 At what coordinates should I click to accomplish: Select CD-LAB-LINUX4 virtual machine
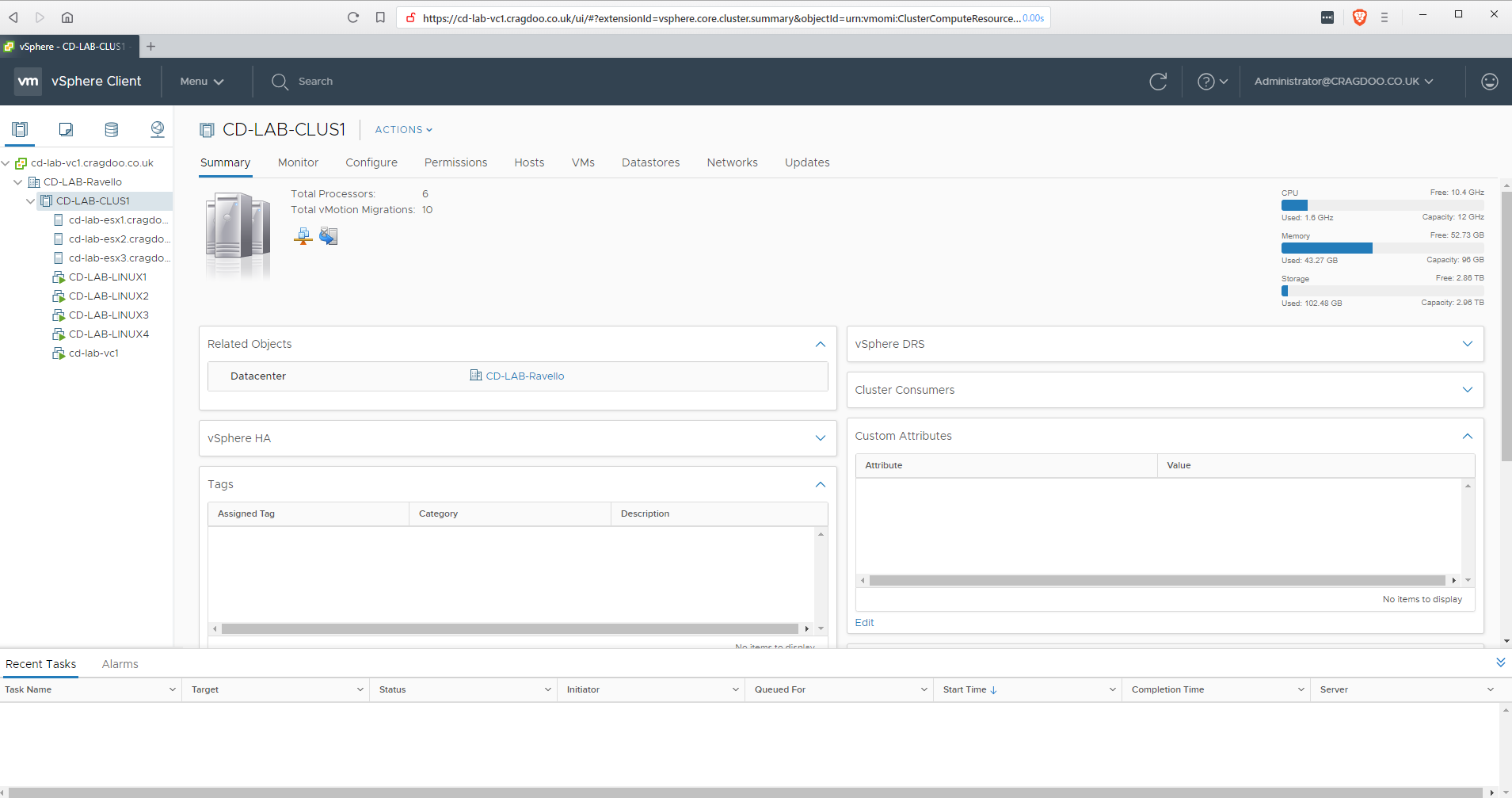pyautogui.click(x=109, y=334)
